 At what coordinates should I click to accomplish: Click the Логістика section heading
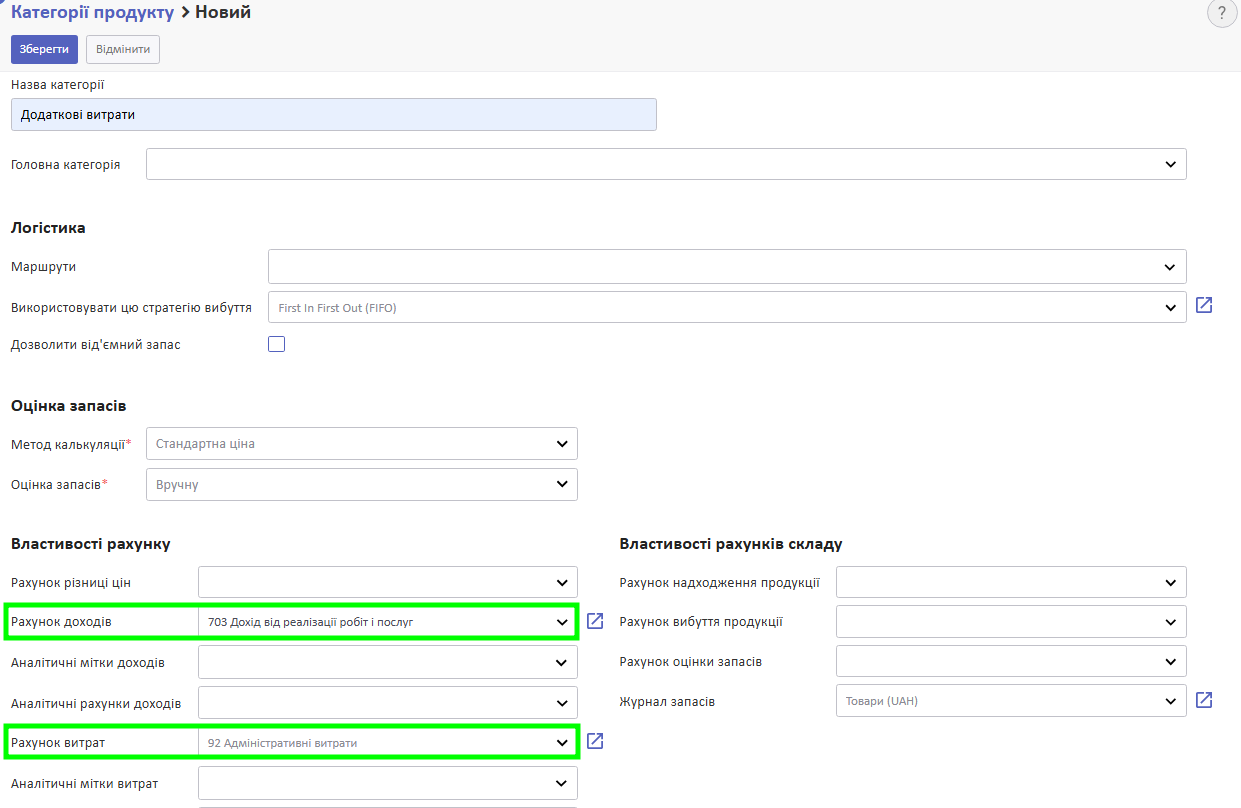pyautogui.click(x=48, y=227)
